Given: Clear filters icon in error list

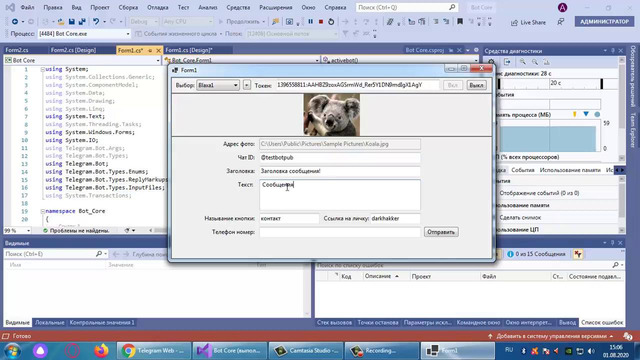Looking at the screenshot, I should point(578,254).
